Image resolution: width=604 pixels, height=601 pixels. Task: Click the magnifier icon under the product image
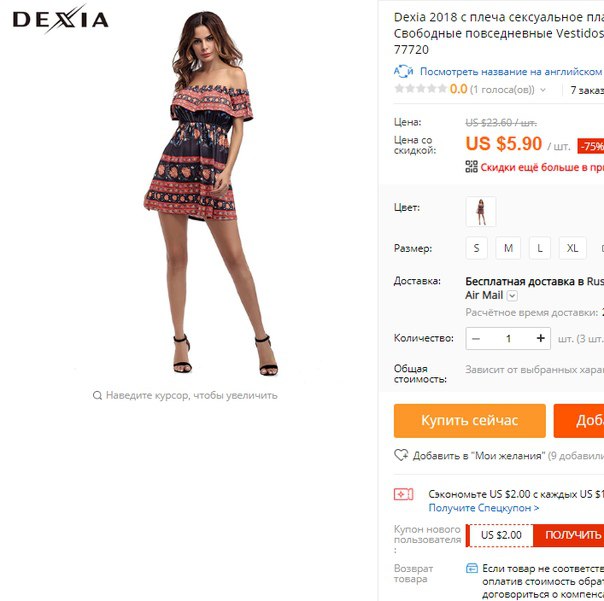pyautogui.click(x=97, y=395)
